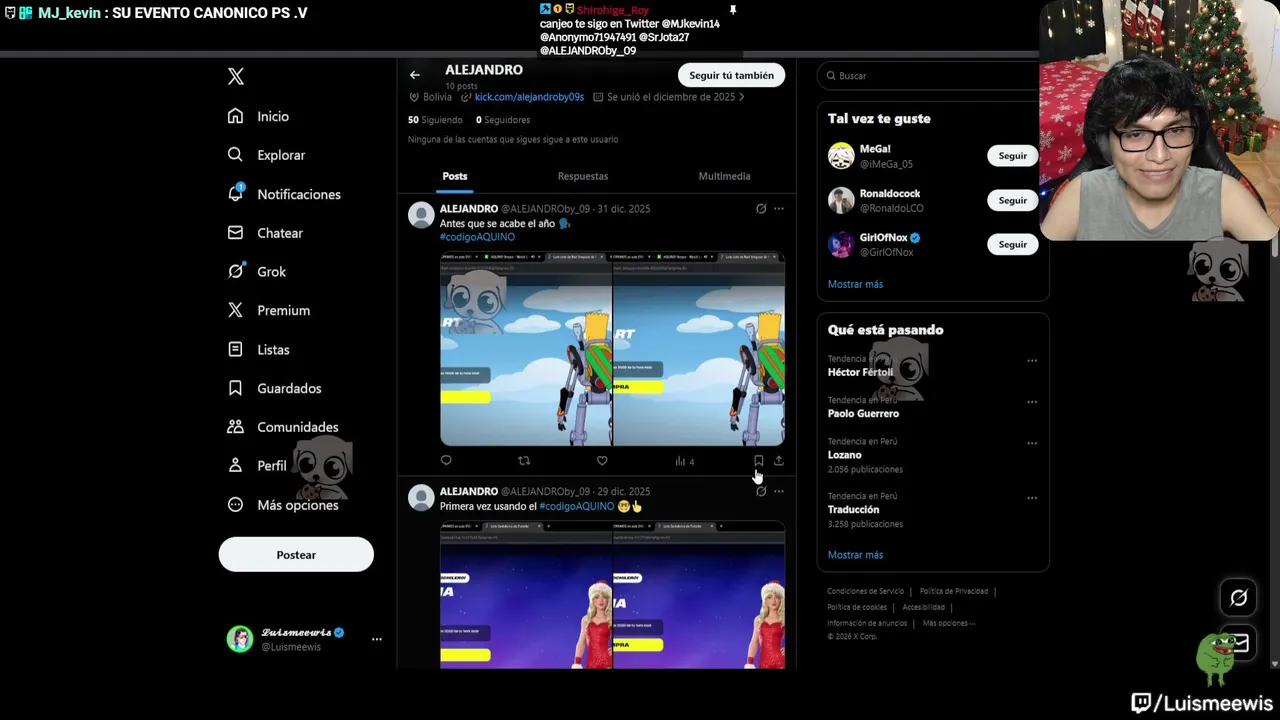Click the Postear button

tap(296, 555)
